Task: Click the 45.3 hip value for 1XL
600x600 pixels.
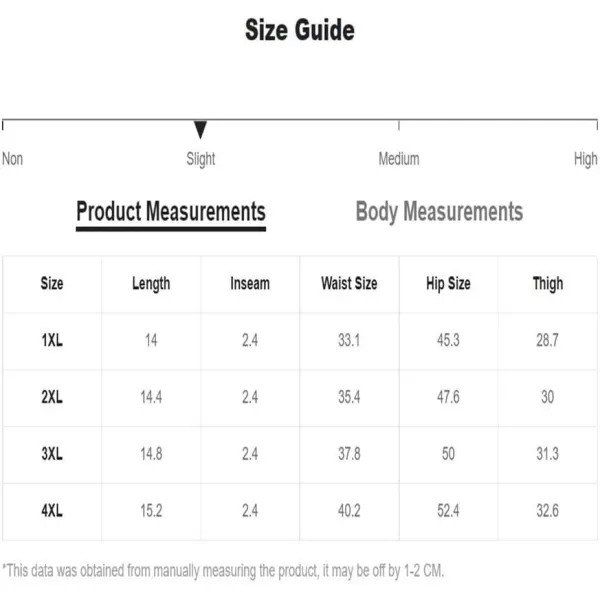Action: (x=448, y=340)
